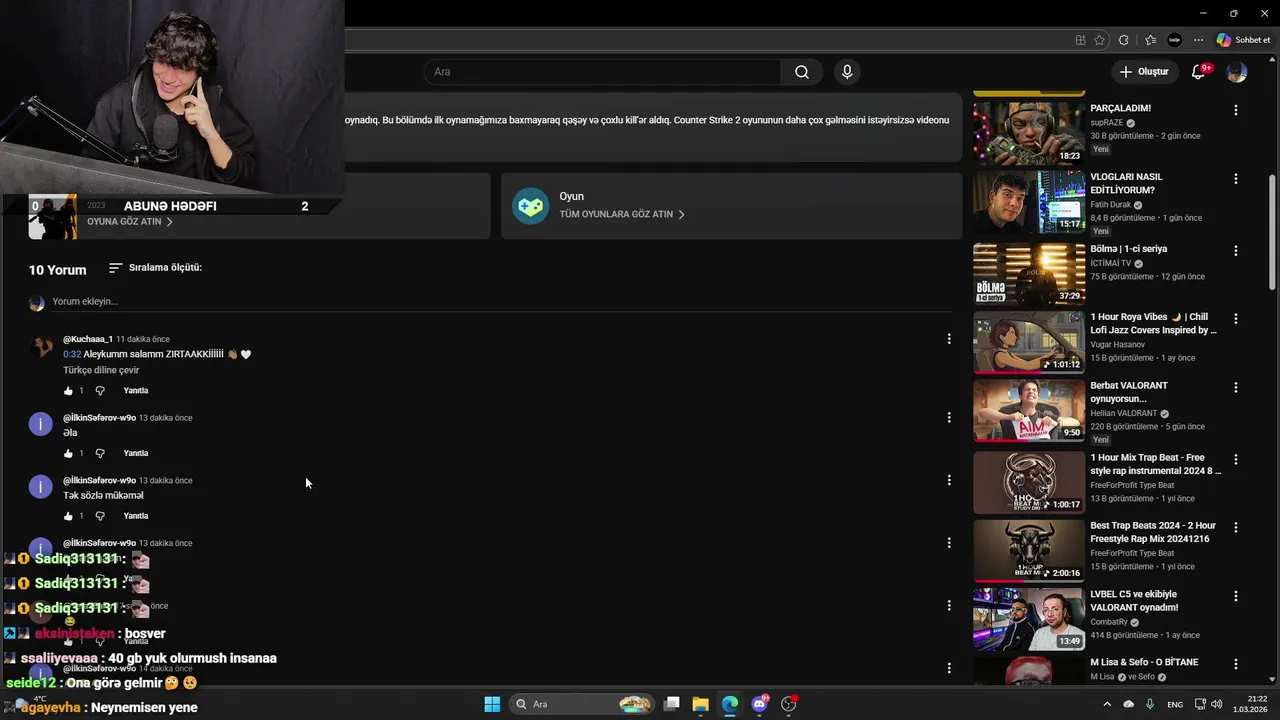Screen dimensions: 1280x720
Task: Open YouTube notifications bell
Action: (x=1198, y=72)
